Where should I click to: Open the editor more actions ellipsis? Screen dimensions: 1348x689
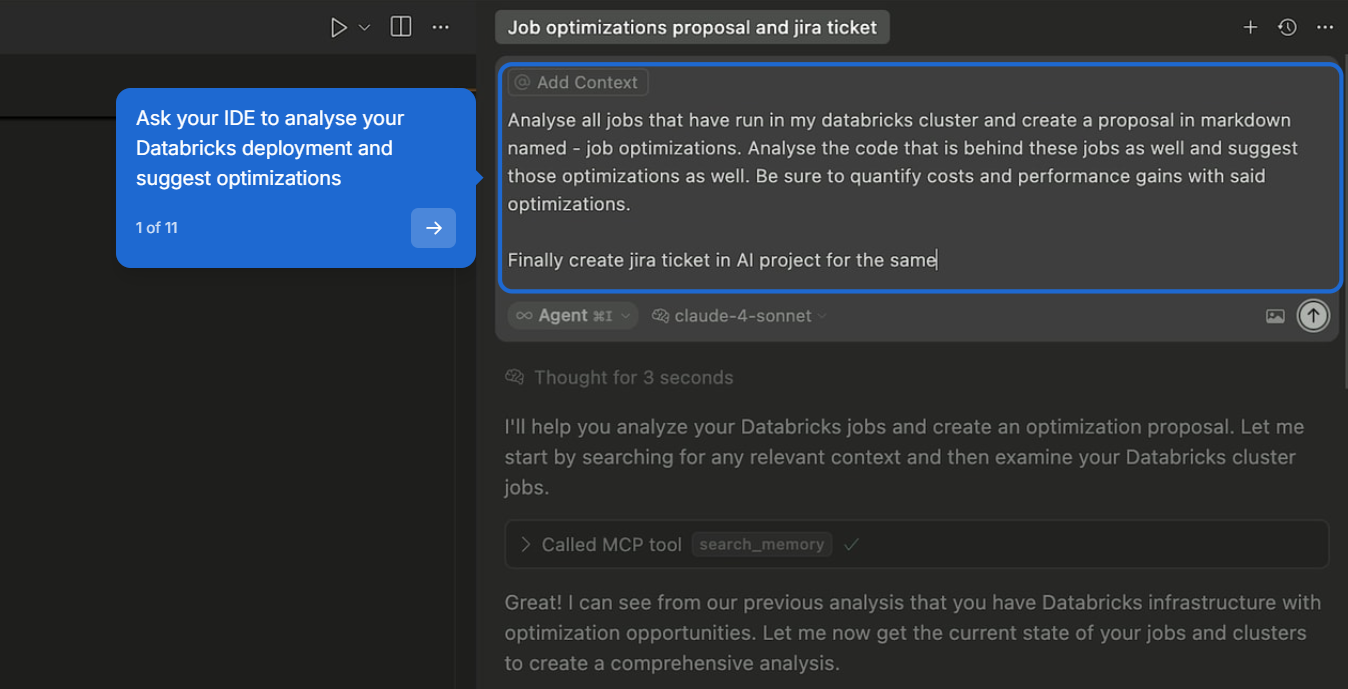(x=440, y=27)
